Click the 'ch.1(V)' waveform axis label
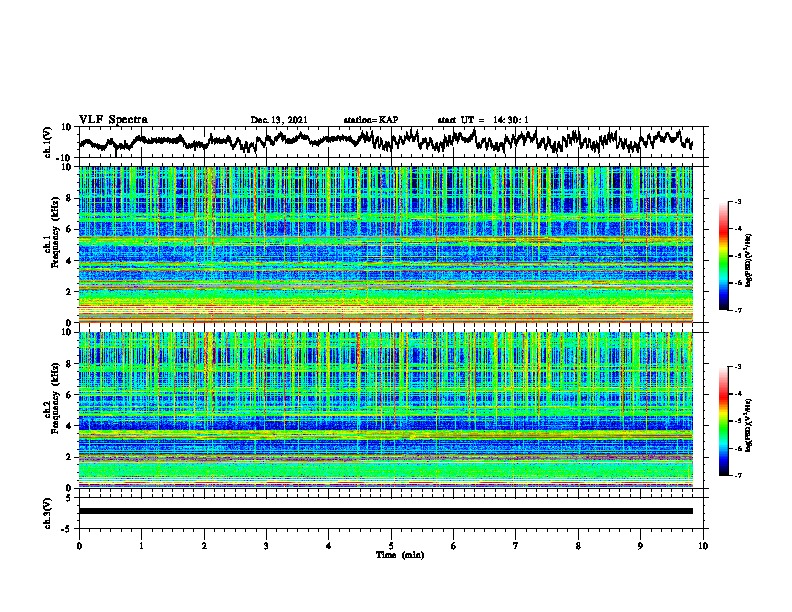Image resolution: width=792 pixels, height=612 pixels. pos(48,142)
